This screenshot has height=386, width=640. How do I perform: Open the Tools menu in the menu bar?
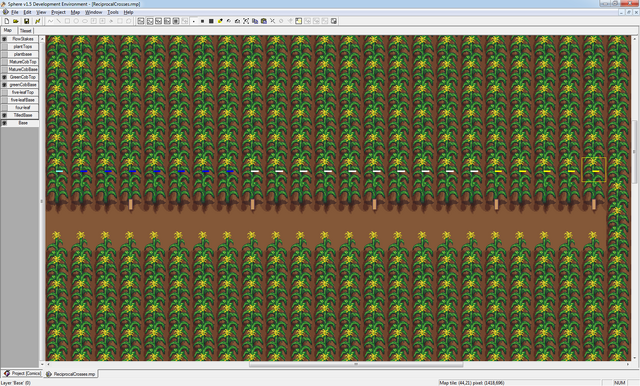(x=113, y=12)
